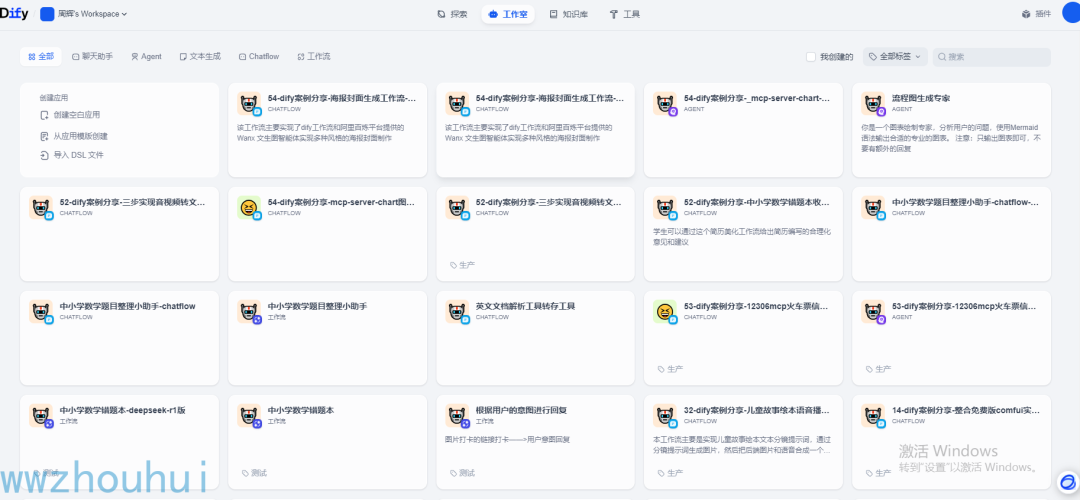
Task: Open the floating browser assistant icon bottom right
Action: [1068, 481]
